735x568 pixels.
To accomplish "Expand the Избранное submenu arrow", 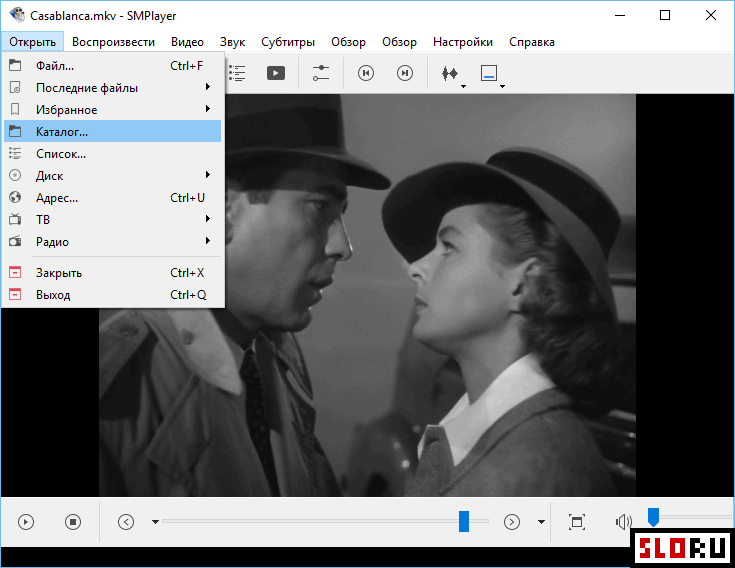I will click(x=208, y=109).
